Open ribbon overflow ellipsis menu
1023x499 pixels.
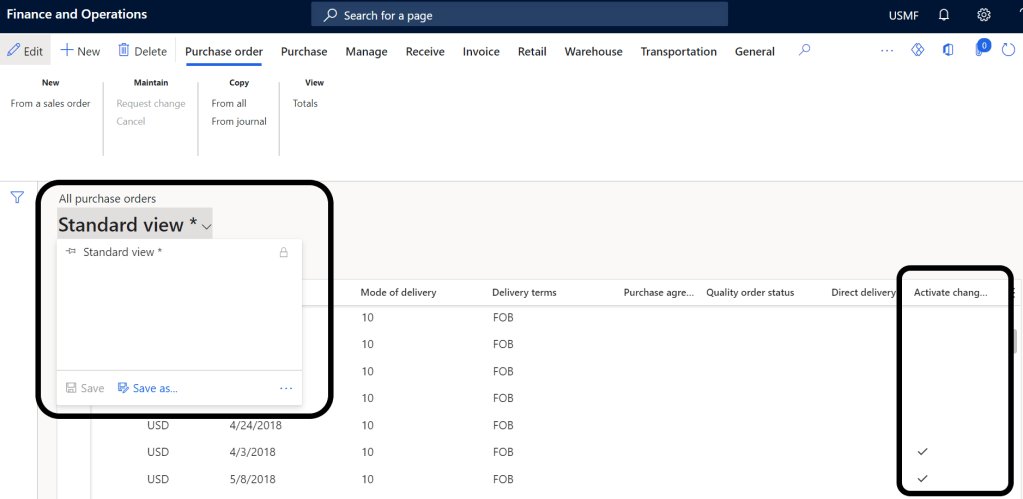point(886,51)
